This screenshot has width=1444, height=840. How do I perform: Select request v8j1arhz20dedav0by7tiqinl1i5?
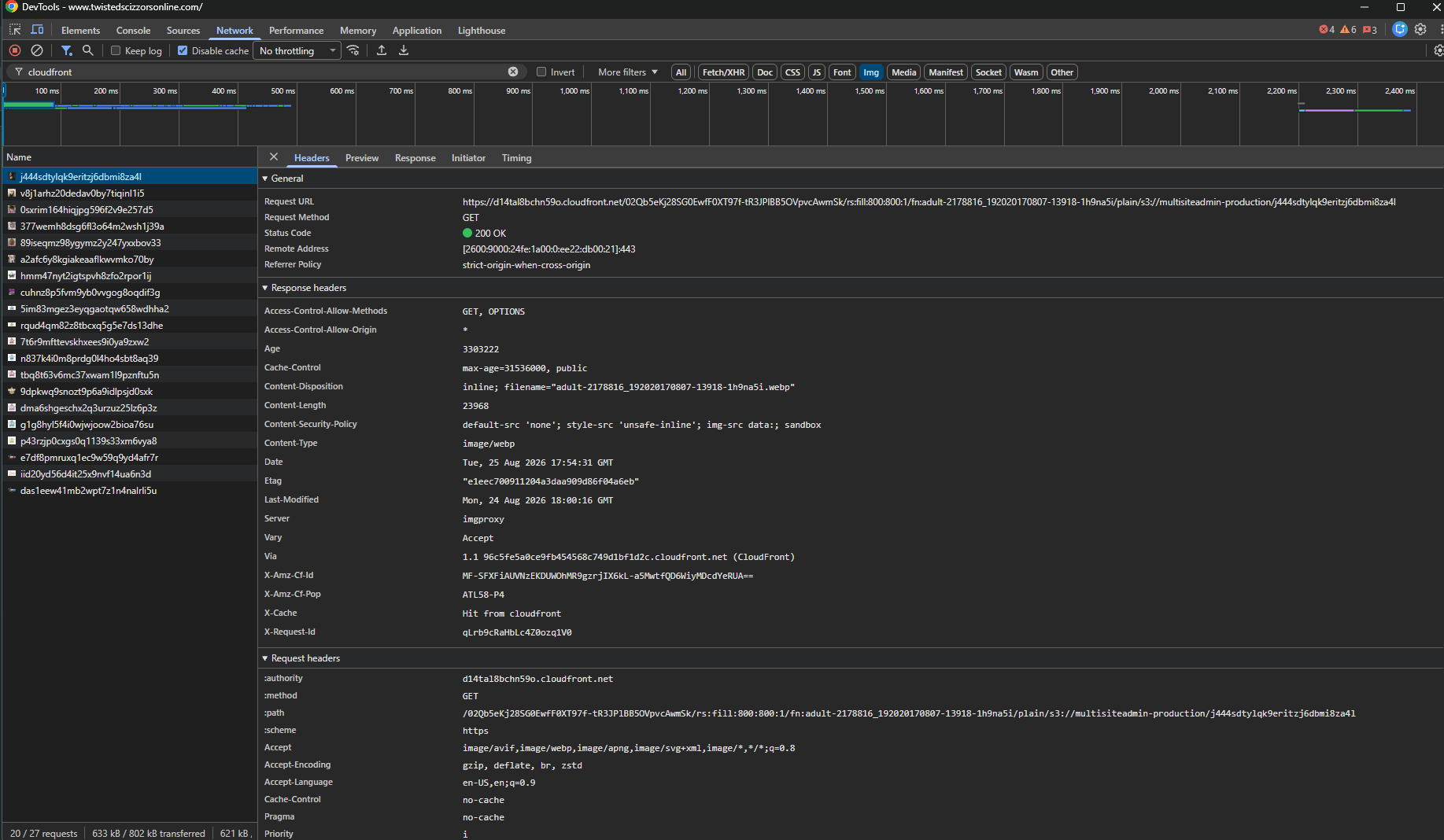tap(129, 193)
